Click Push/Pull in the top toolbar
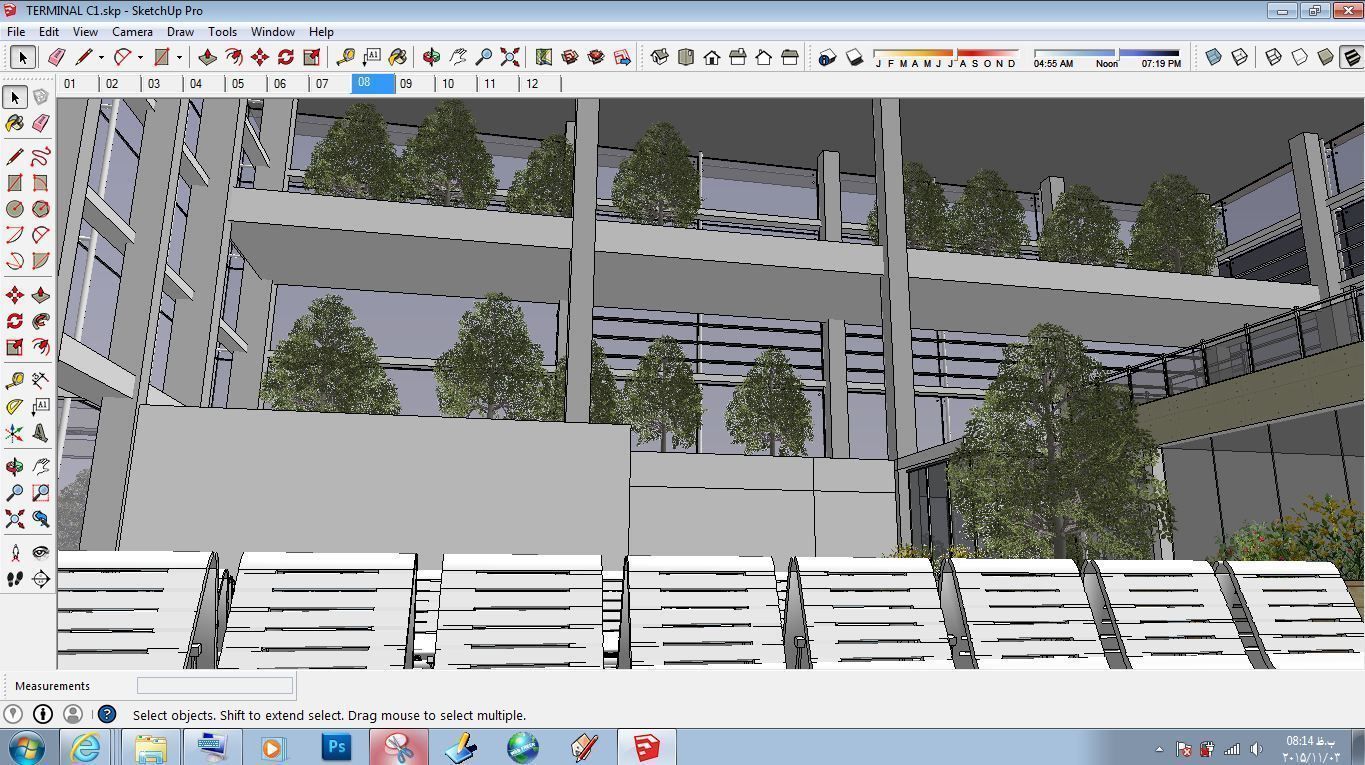 (x=207, y=57)
